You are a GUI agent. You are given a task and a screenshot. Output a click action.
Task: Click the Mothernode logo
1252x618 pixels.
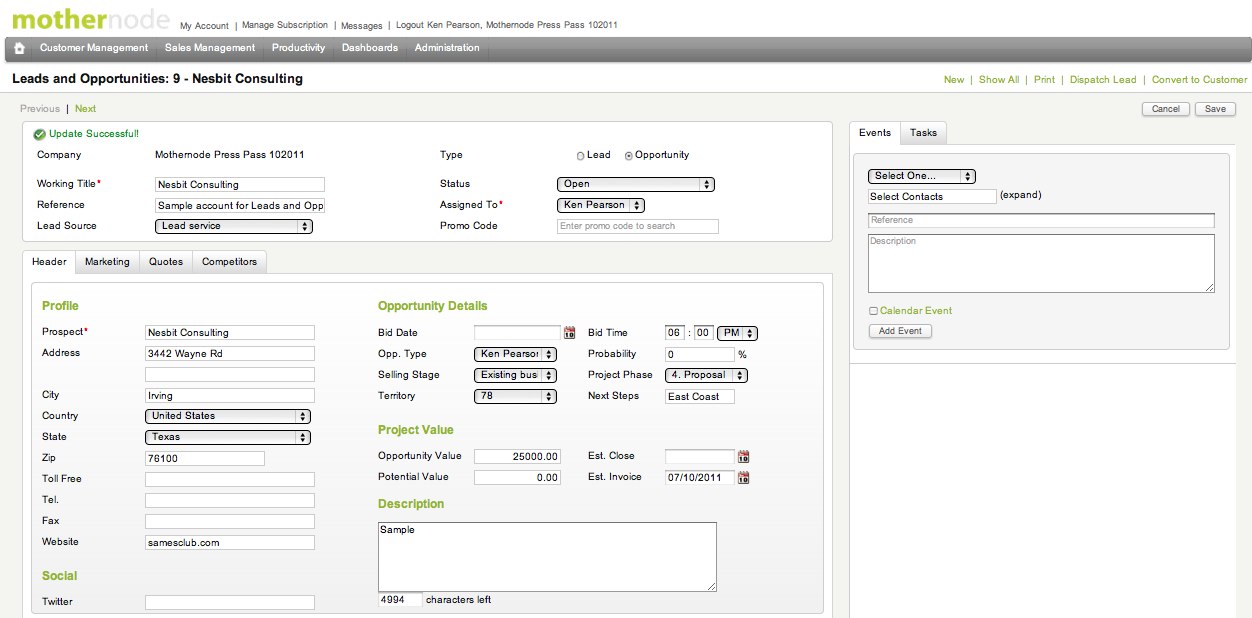coord(88,20)
